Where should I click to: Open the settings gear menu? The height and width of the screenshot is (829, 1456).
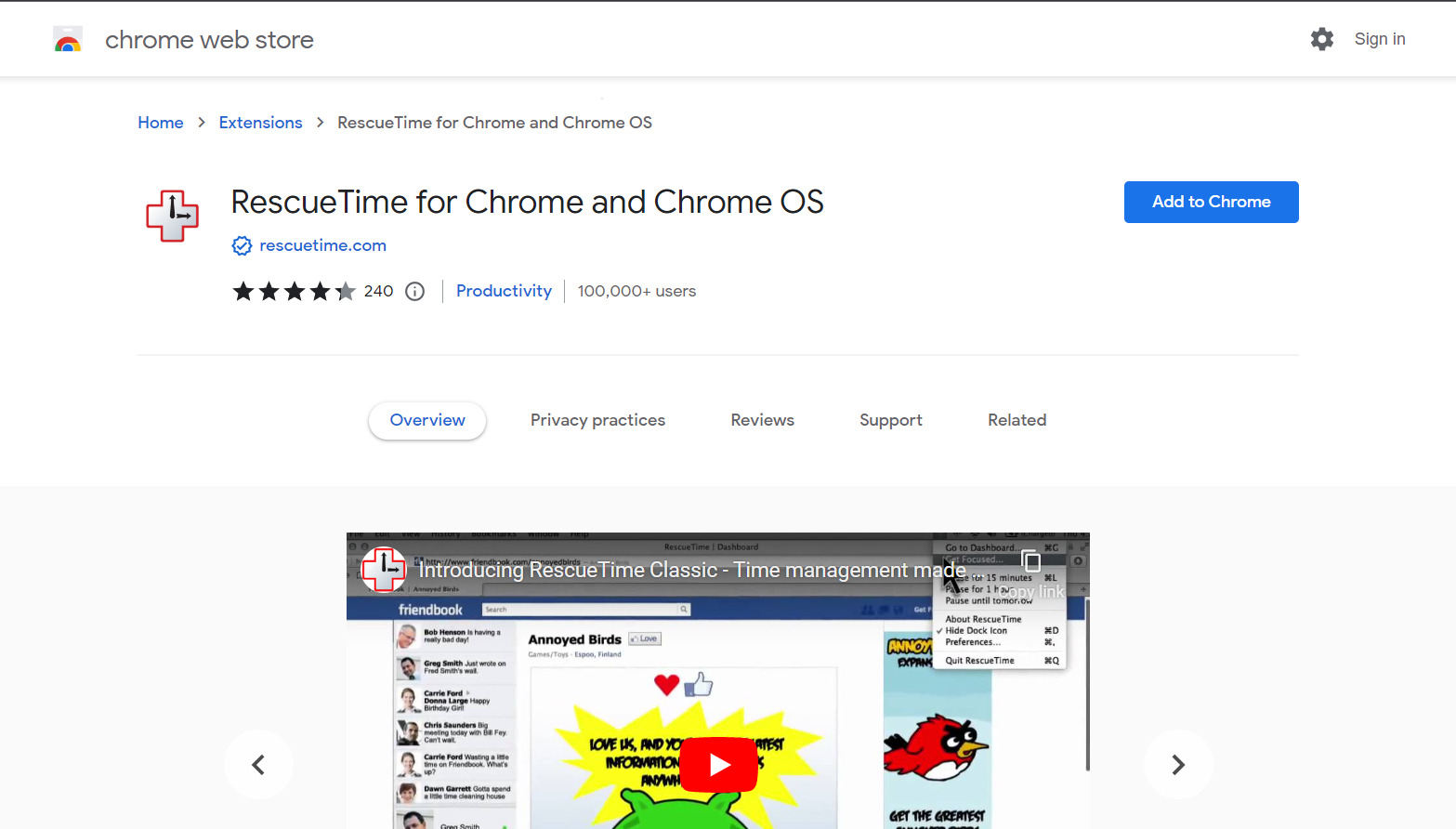click(1321, 39)
